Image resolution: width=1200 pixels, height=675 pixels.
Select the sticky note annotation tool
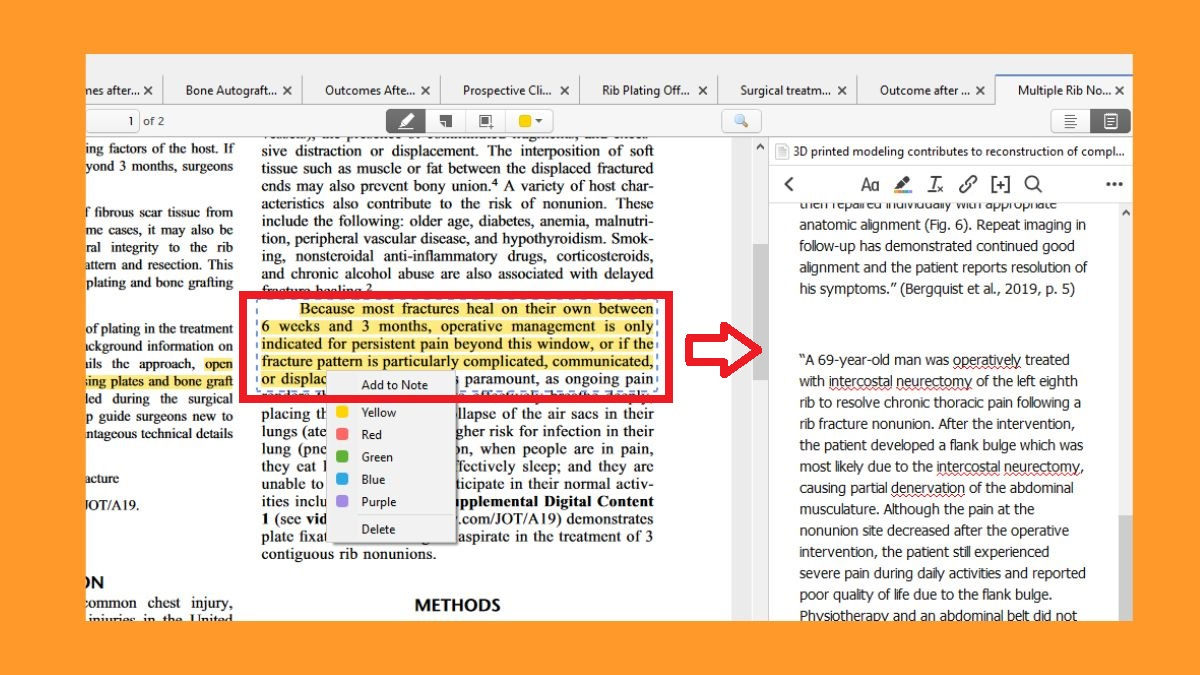click(446, 121)
